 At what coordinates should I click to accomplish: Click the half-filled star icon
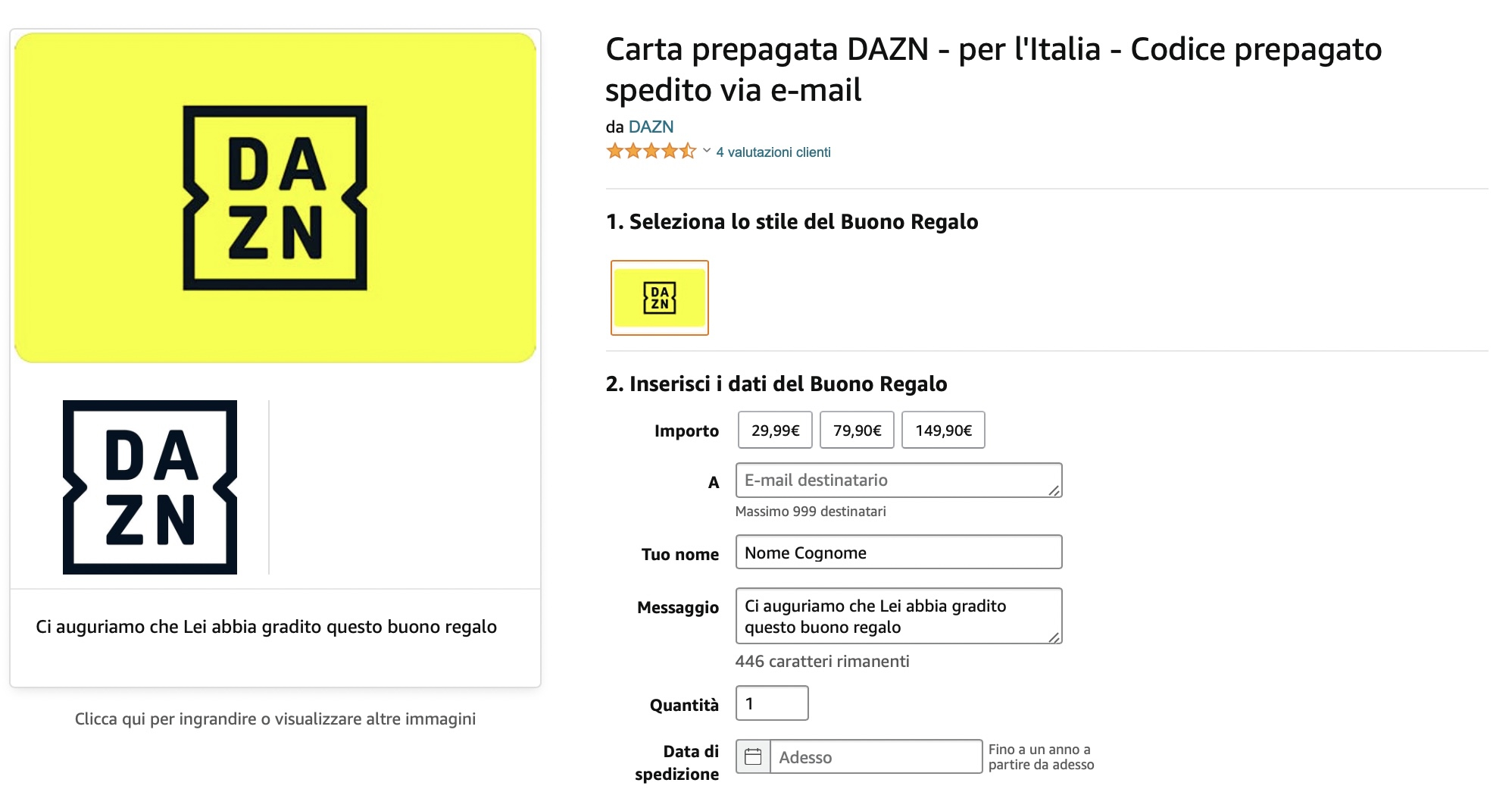click(688, 152)
